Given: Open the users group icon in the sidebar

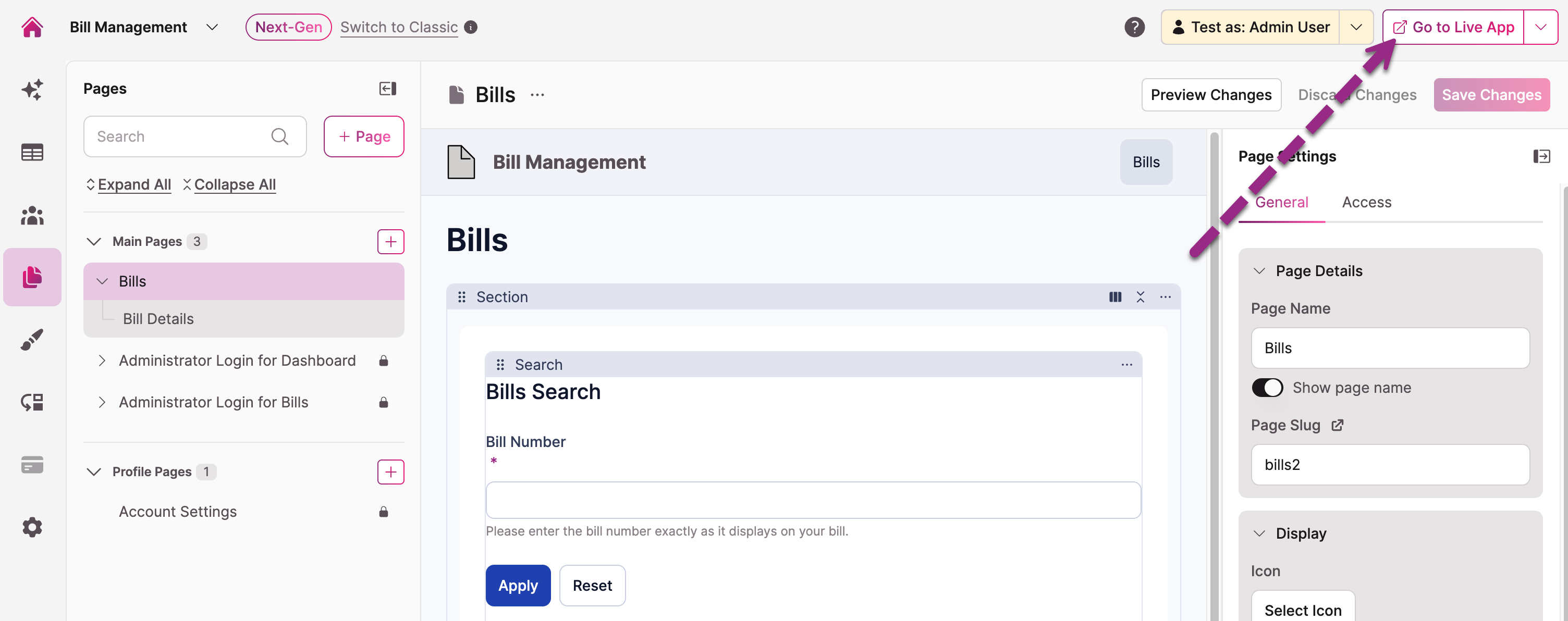Looking at the screenshot, I should pyautogui.click(x=32, y=215).
